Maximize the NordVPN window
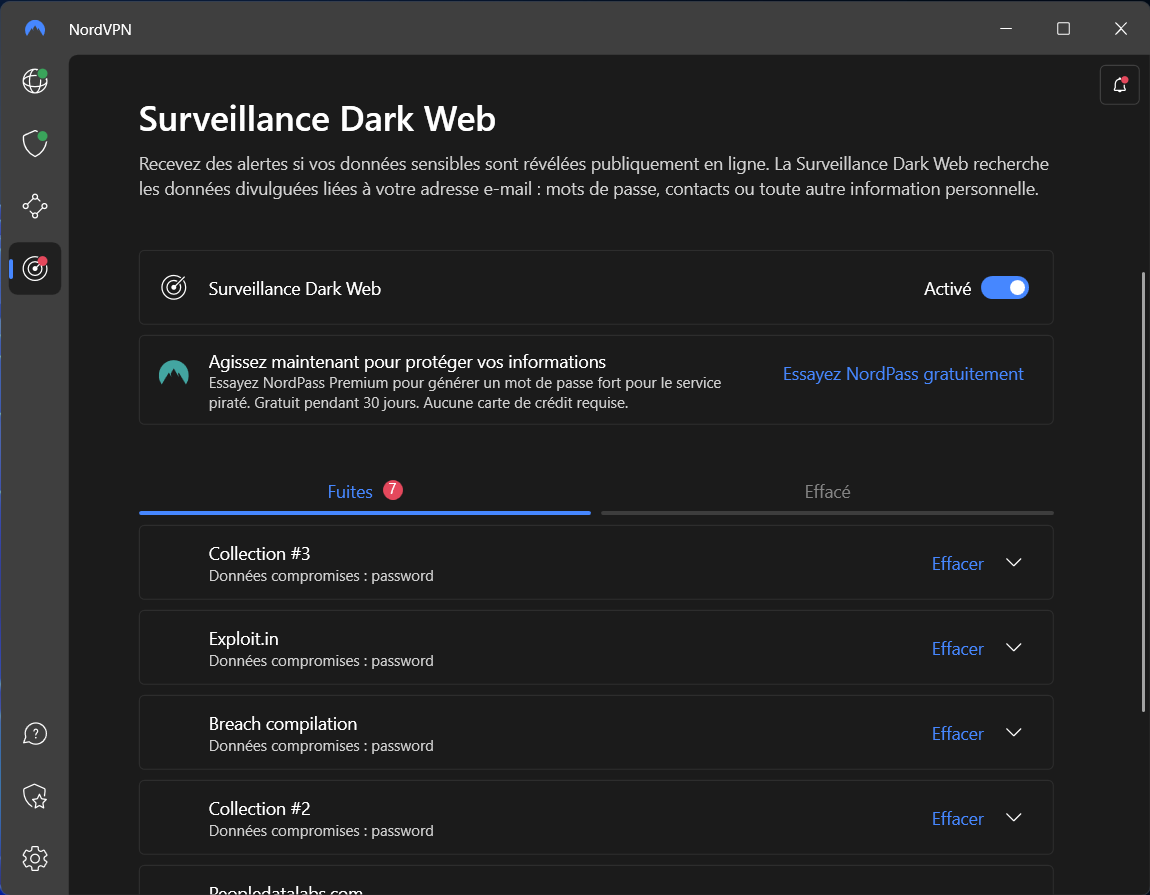The image size is (1150, 895). 1063,29
